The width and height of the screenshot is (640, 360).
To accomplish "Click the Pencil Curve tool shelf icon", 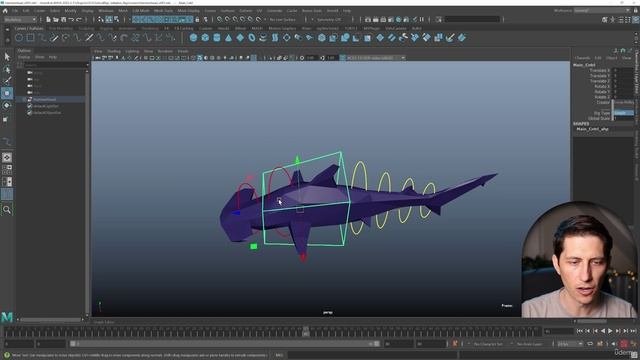I will click(x=54, y=38).
